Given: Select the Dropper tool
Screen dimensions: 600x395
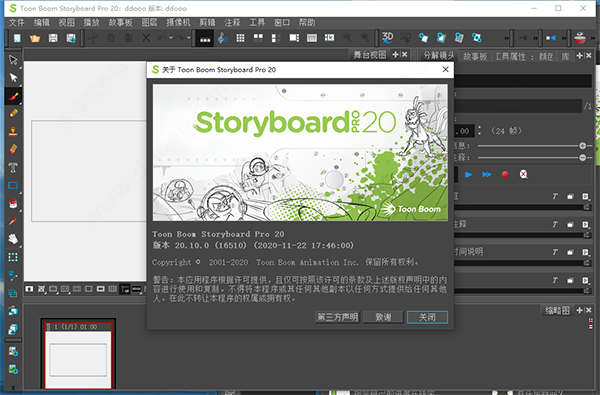Looking at the screenshot, I should point(13,221).
